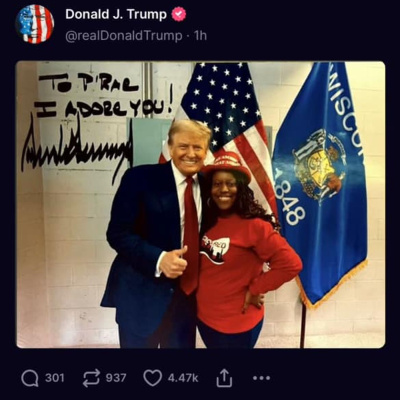
Task: View the 4.47k likes count
Action: 183,378
